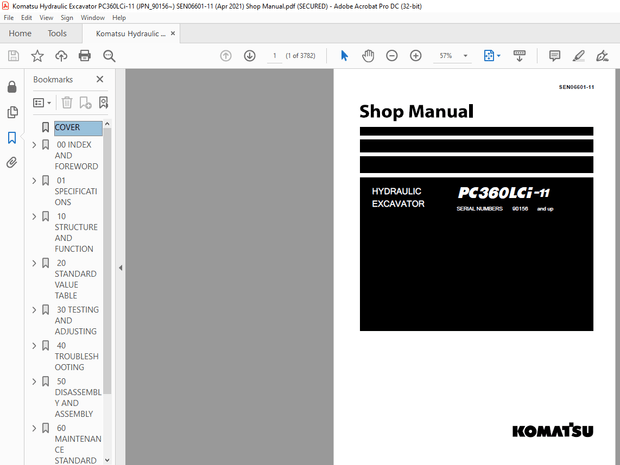Click the scrolling mode keyboard-arrow icon
The image size is (620, 465).
[519, 56]
